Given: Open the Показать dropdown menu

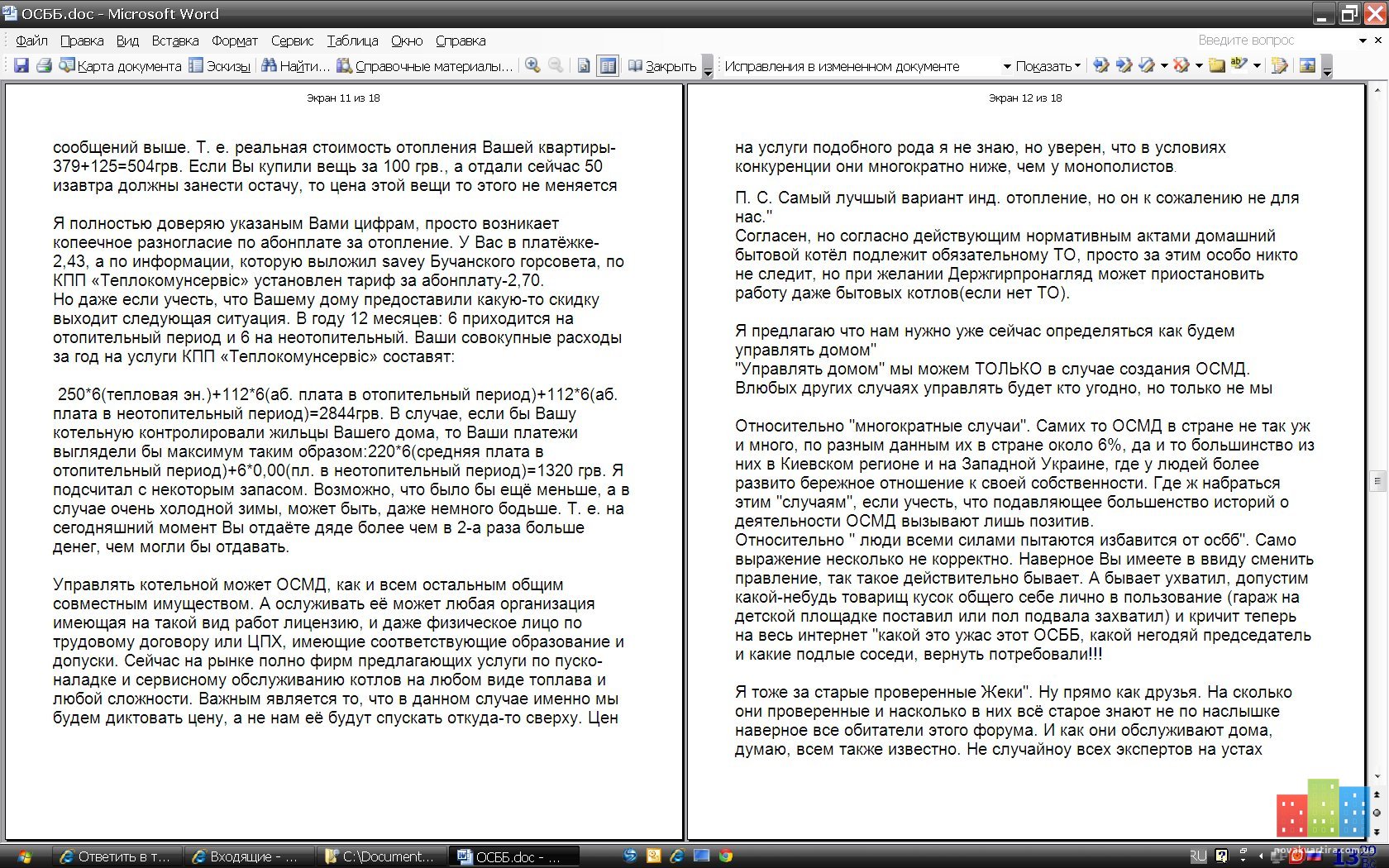Looking at the screenshot, I should 1048,66.
